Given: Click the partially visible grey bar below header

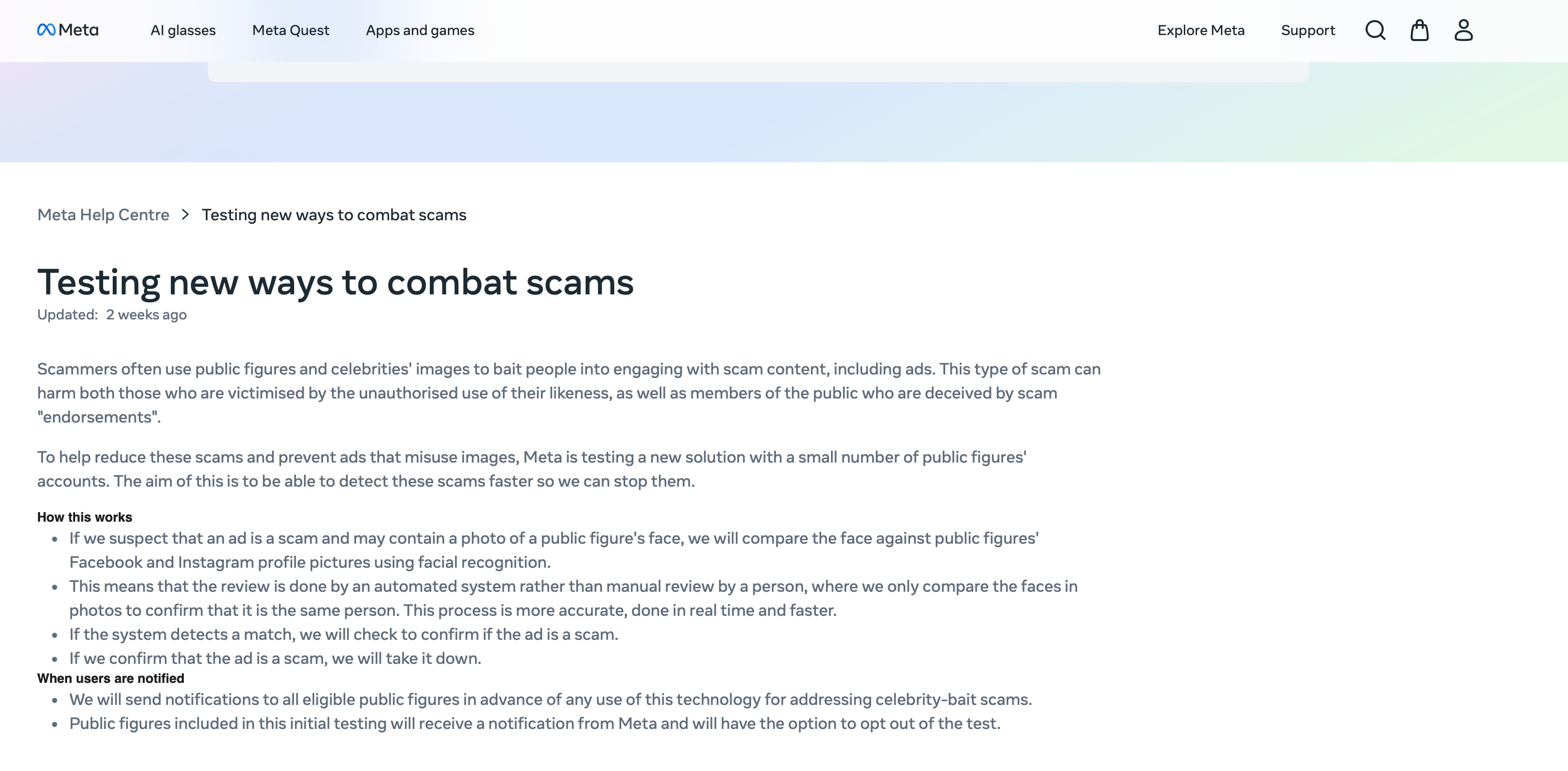Looking at the screenshot, I should [758, 73].
